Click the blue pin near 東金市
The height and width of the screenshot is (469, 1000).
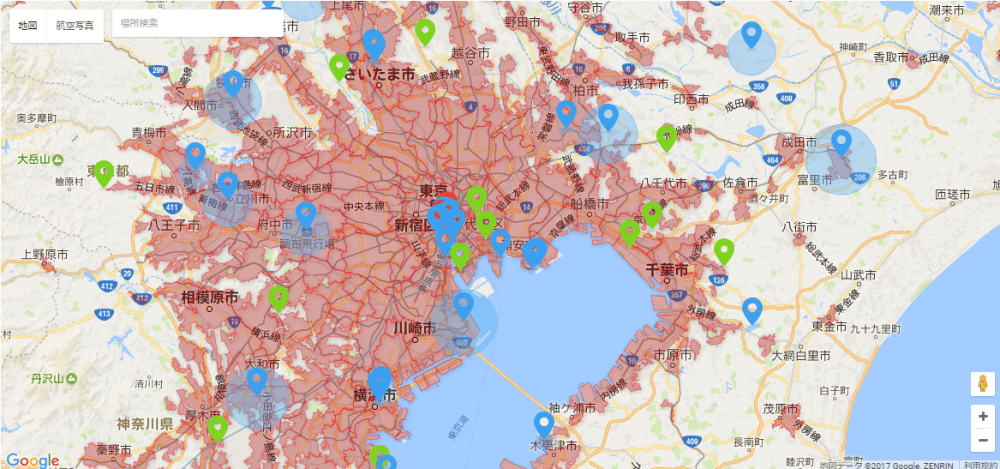(x=753, y=311)
